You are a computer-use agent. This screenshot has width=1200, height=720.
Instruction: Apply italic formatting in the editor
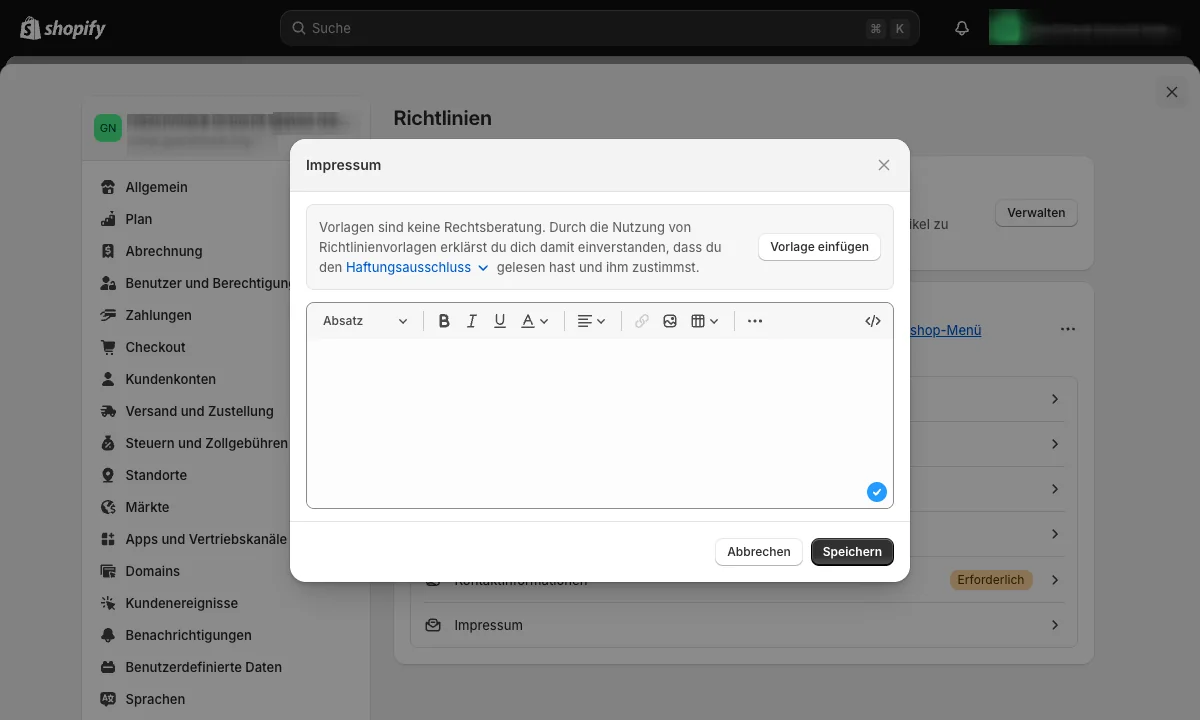472,321
